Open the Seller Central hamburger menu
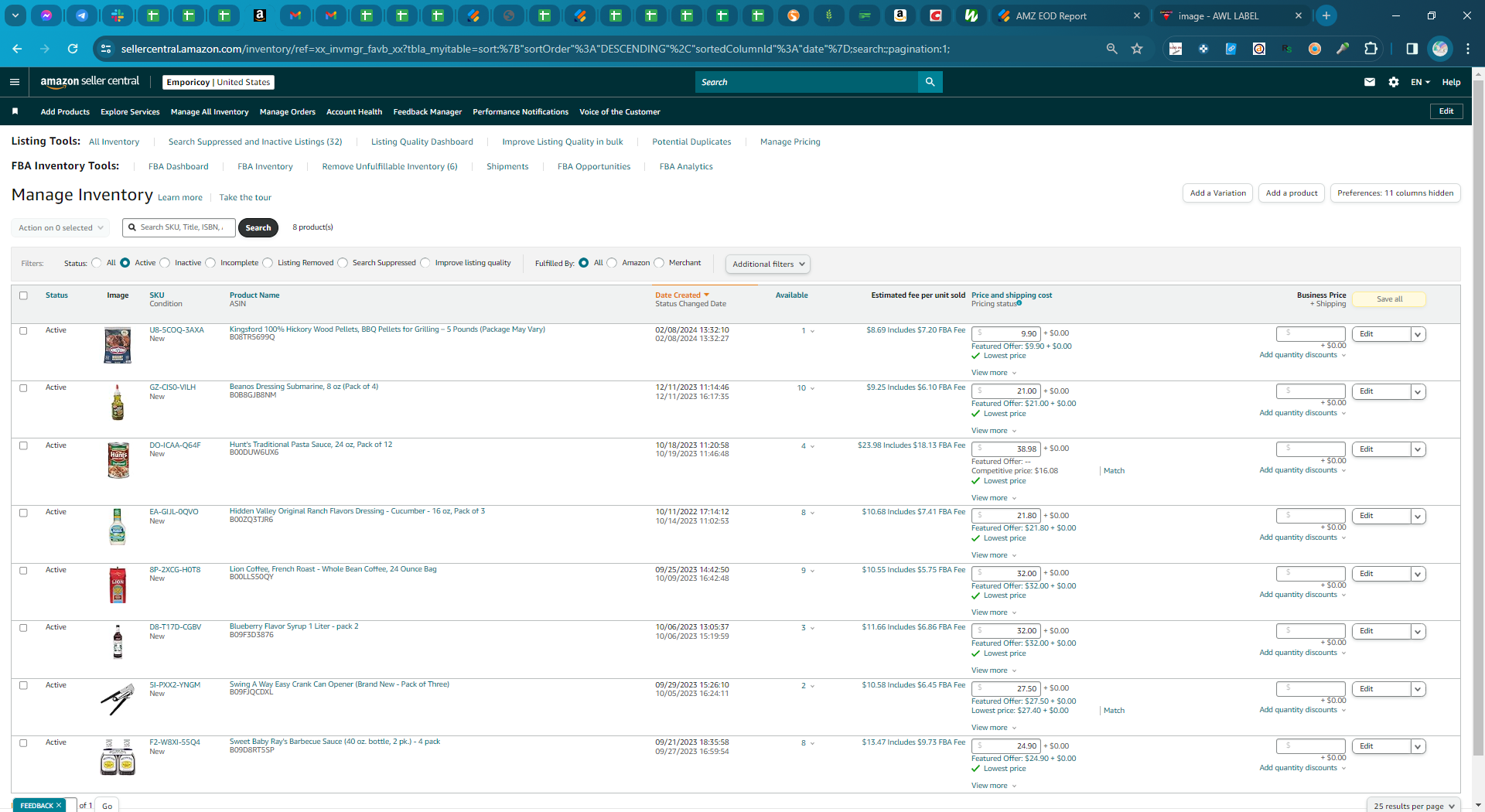Image resolution: width=1485 pixels, height=812 pixels. point(15,82)
